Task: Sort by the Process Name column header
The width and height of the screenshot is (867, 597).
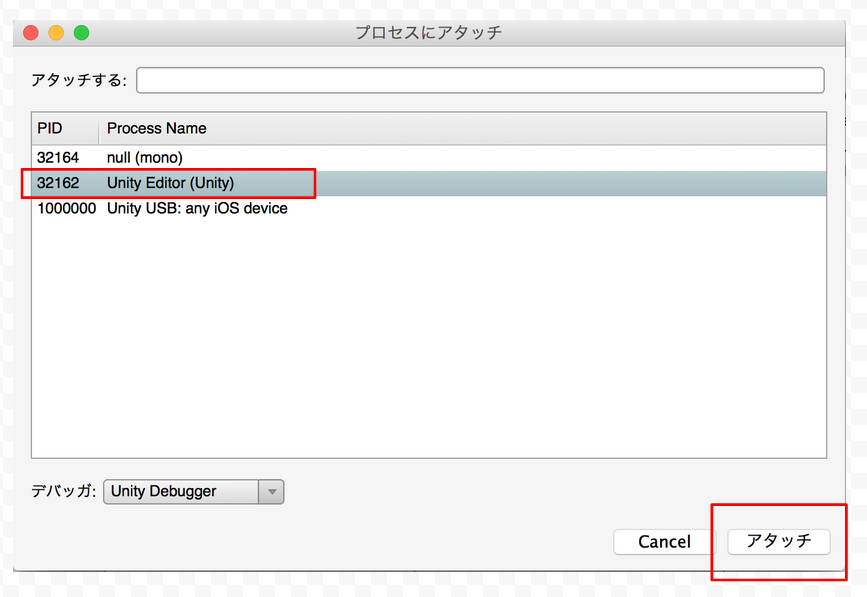Action: coord(462,128)
